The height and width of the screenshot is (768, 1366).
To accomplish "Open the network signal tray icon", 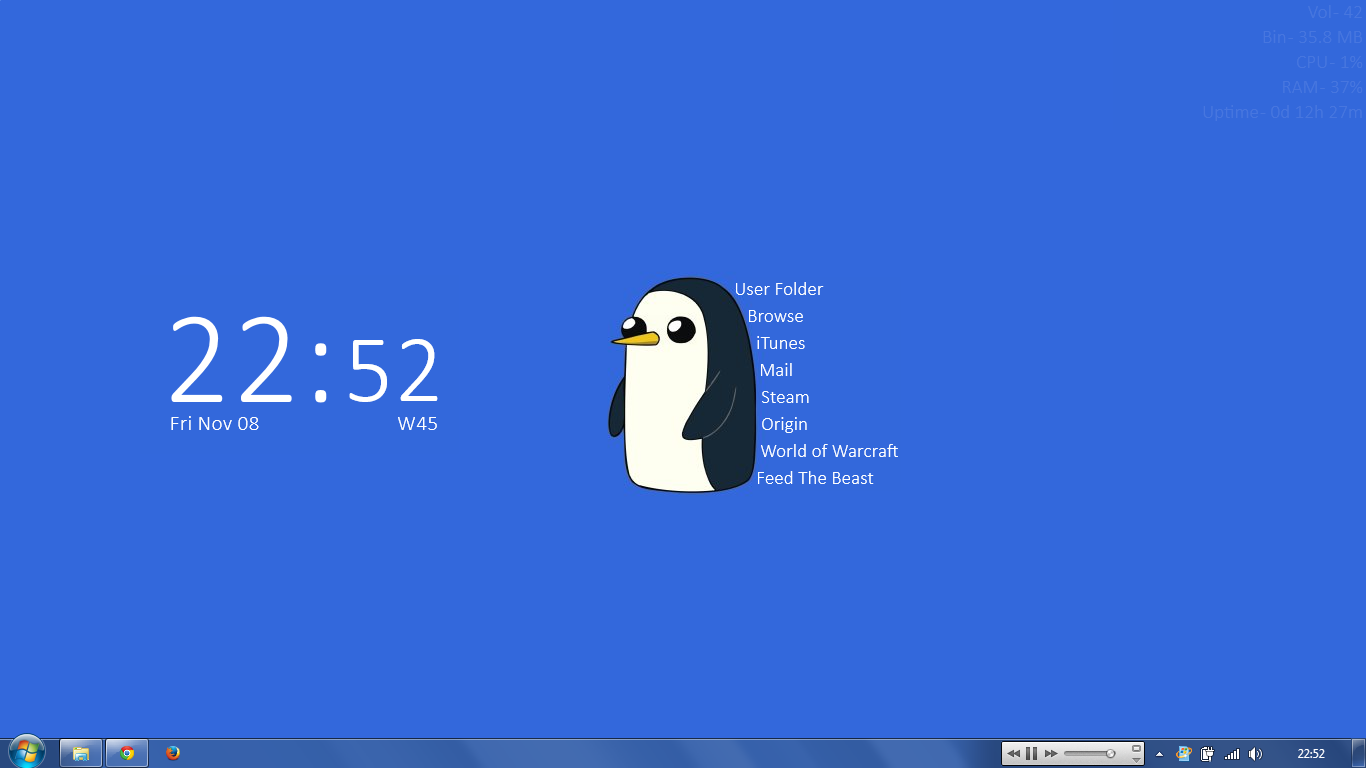I will coord(1232,753).
